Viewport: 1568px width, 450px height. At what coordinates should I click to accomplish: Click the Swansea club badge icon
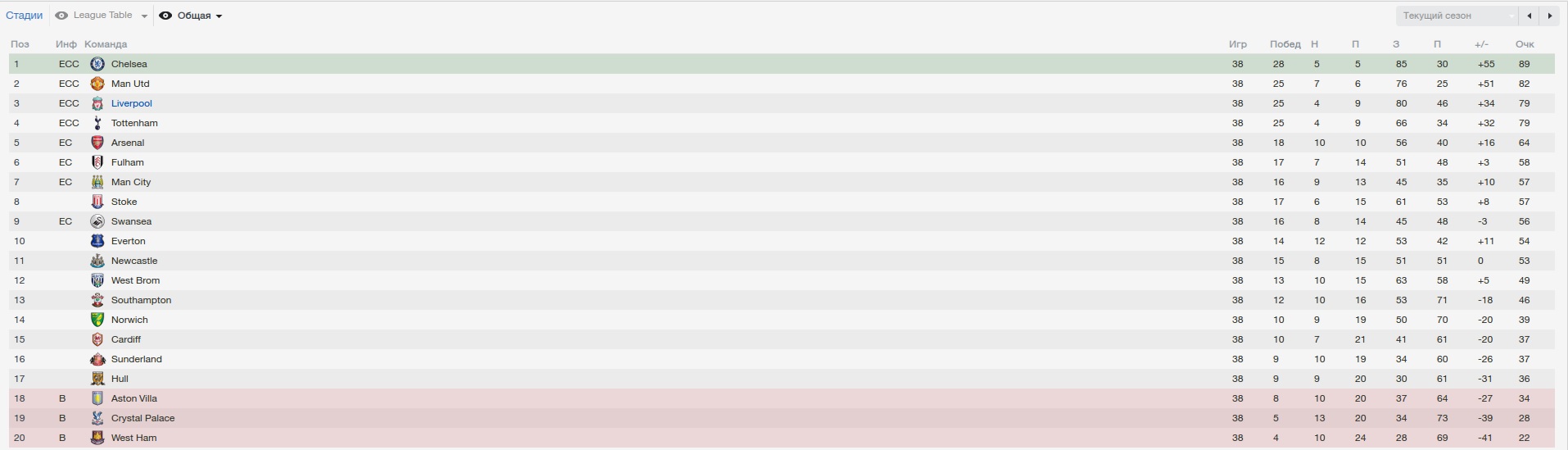(97, 221)
